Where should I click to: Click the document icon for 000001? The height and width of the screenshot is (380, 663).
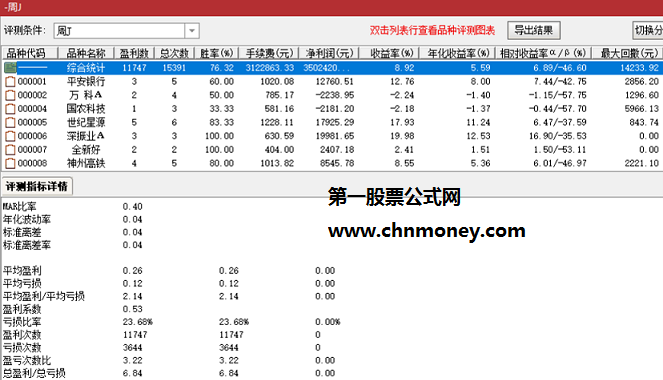[x=10, y=82]
